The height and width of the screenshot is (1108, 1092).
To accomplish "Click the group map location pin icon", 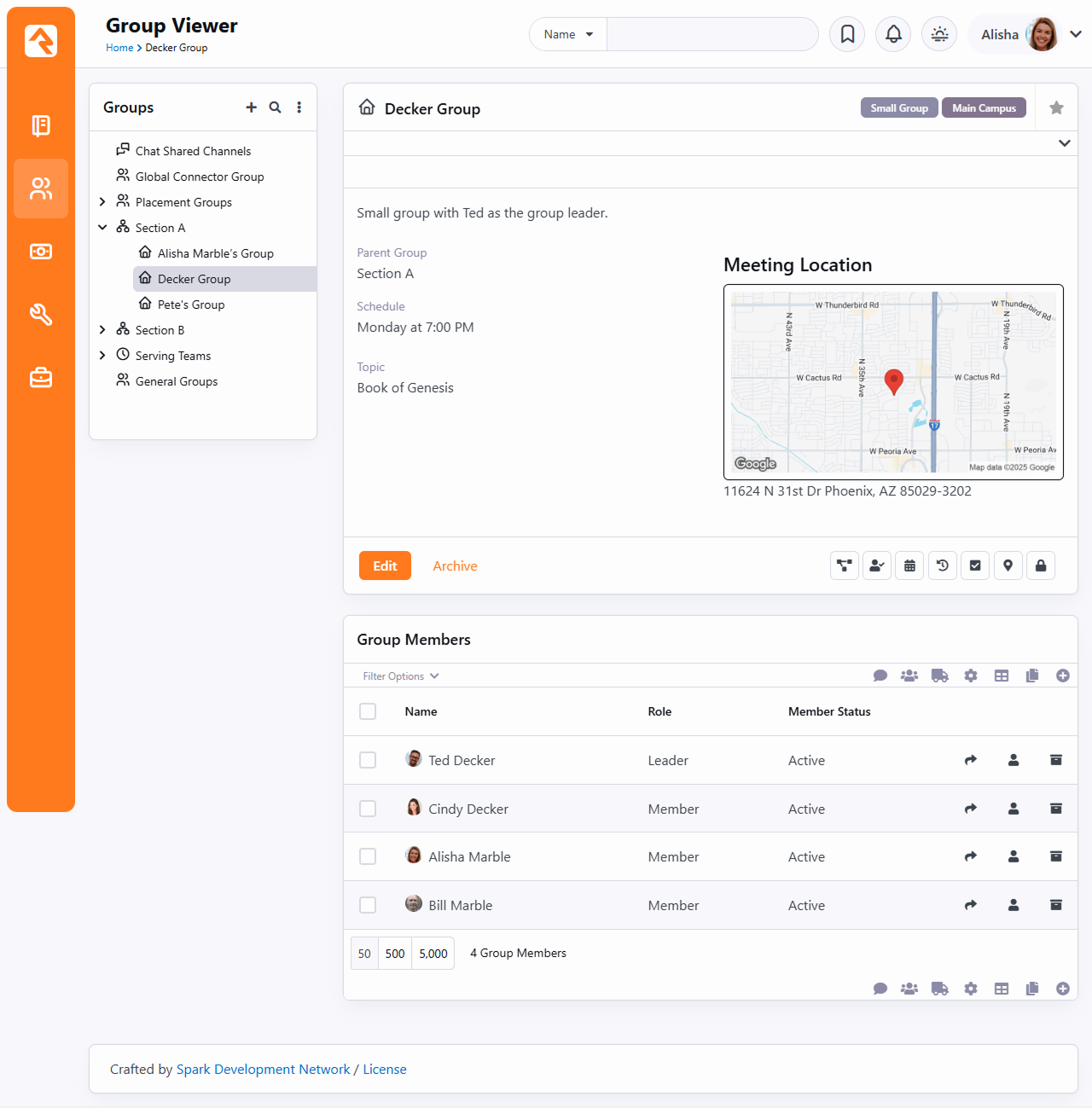I will [x=1008, y=566].
